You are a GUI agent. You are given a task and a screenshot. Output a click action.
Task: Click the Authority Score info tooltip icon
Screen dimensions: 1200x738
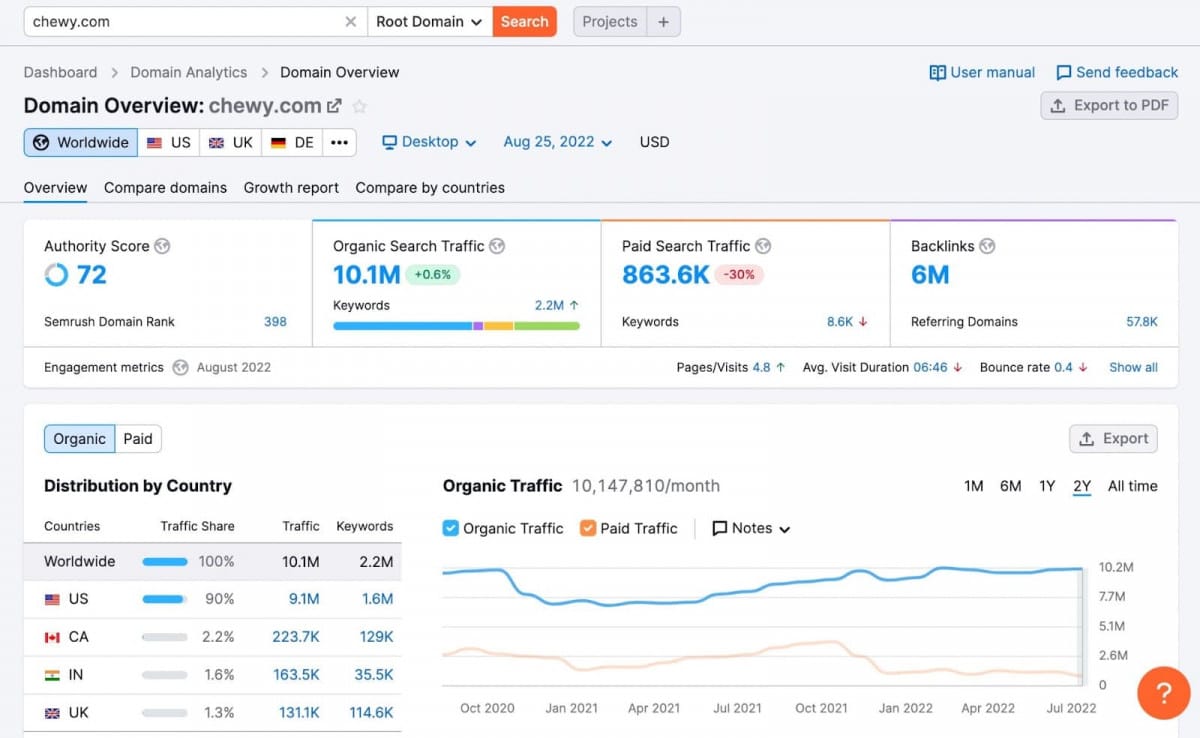click(x=164, y=246)
